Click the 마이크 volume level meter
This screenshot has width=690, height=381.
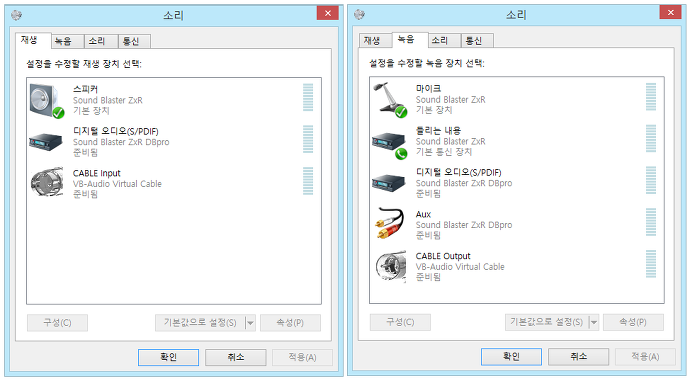coord(651,97)
